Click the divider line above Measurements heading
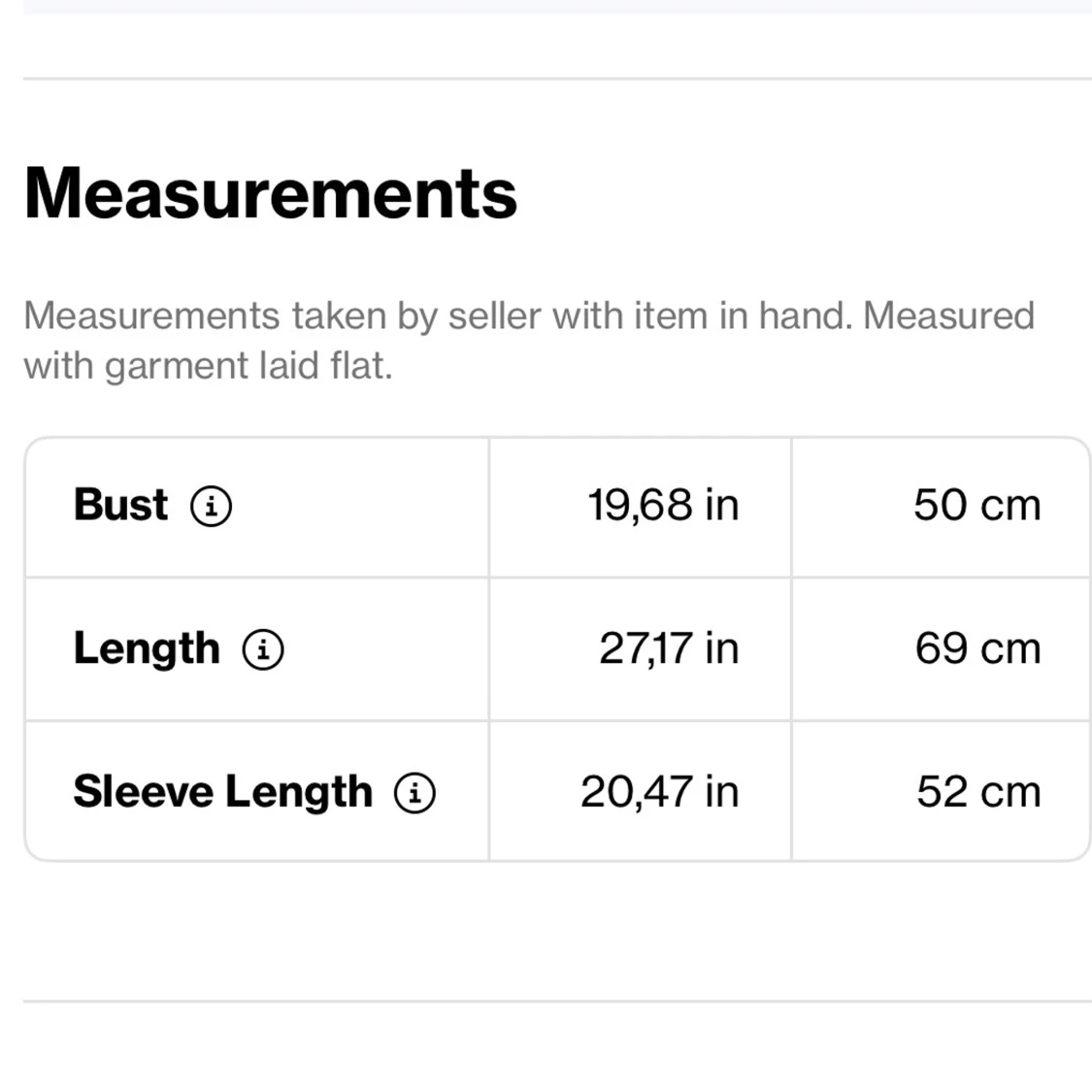The height and width of the screenshot is (1092, 1092). tap(557, 79)
